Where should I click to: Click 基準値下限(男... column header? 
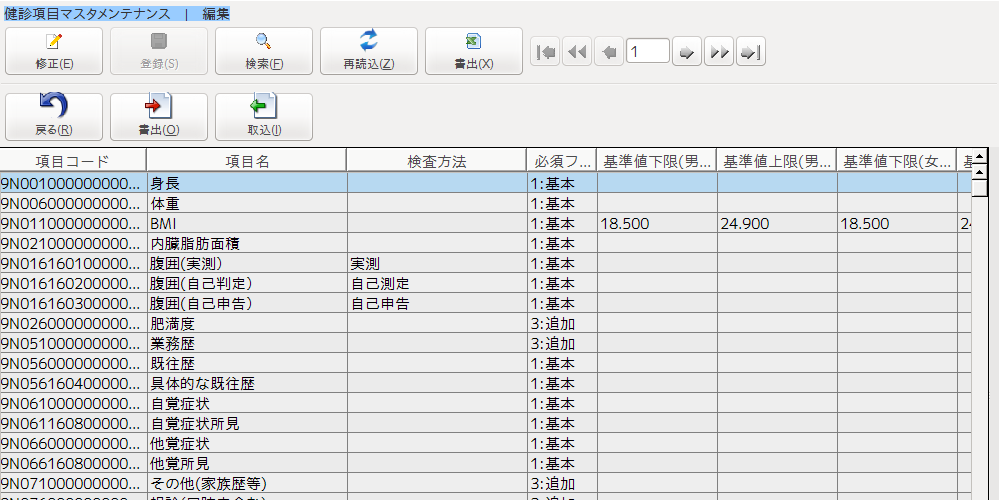point(657,161)
